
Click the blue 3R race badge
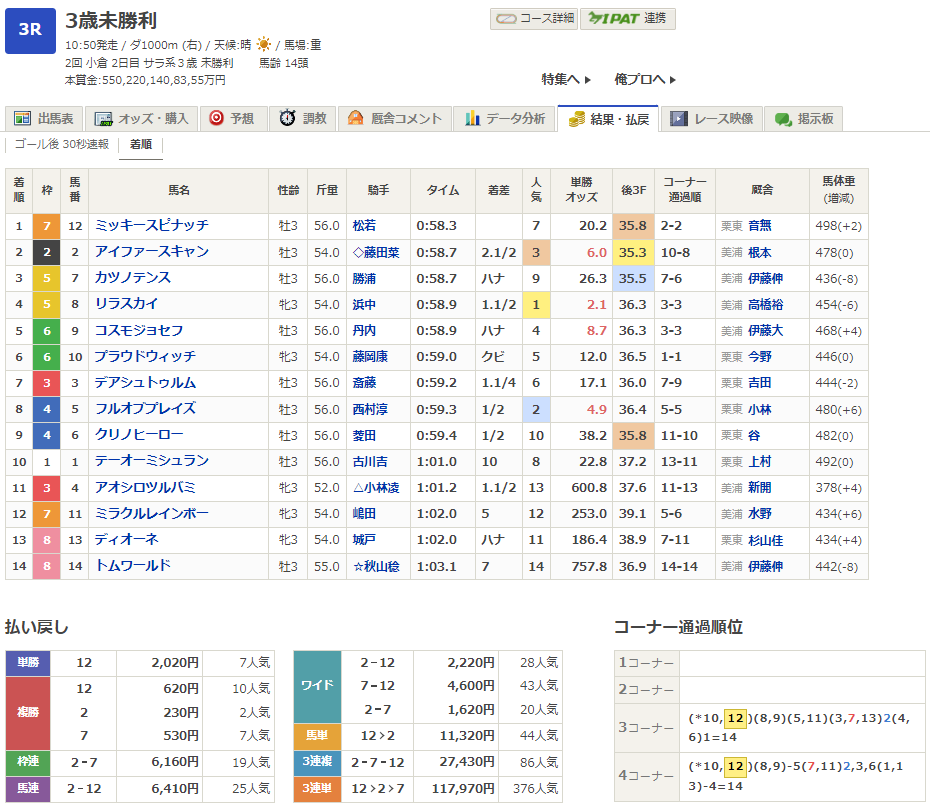30,29
